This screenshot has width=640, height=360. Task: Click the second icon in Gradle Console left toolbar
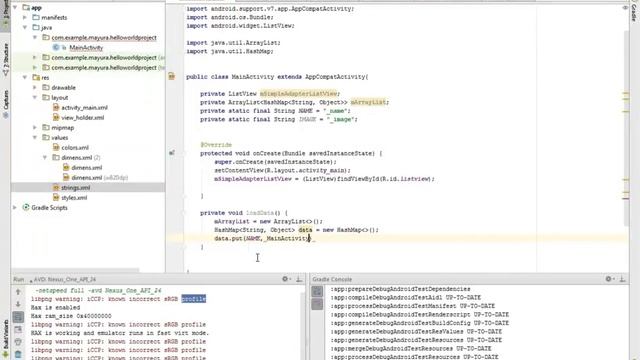point(317,304)
